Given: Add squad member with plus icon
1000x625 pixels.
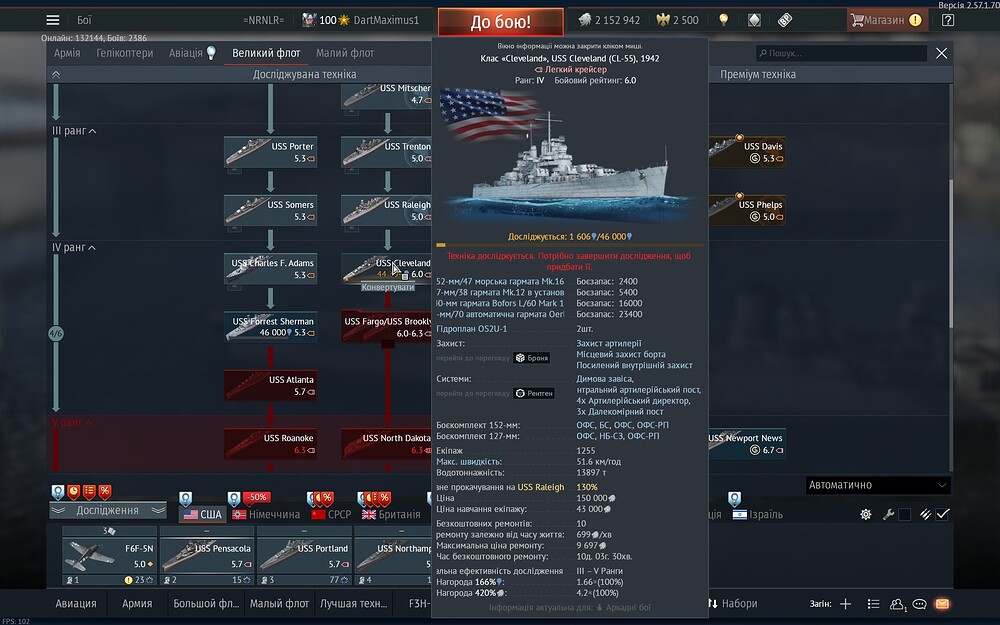Looking at the screenshot, I should (846, 604).
